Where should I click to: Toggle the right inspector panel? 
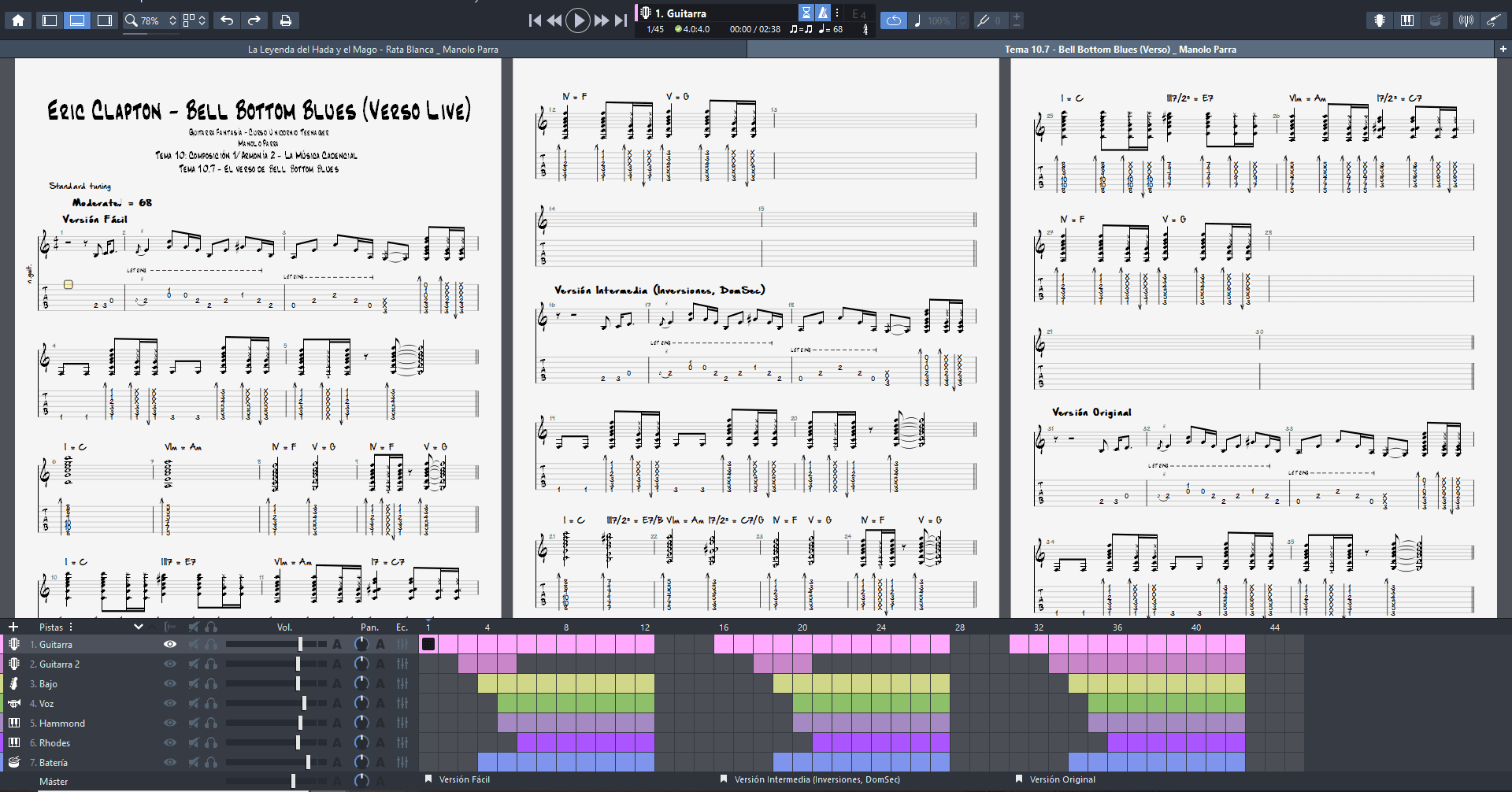(x=104, y=20)
